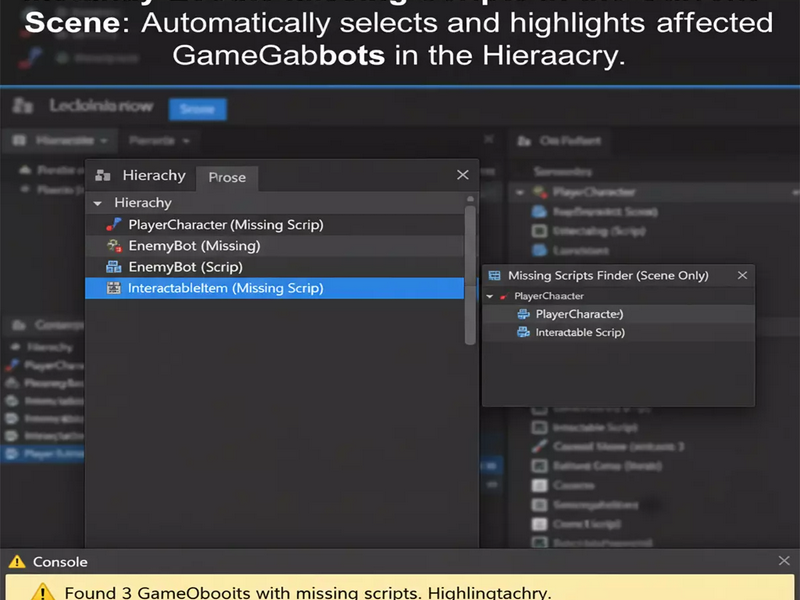This screenshot has height=600, width=800.
Task: Click the Found 3 GameObjects warning message
Action: pos(308,593)
